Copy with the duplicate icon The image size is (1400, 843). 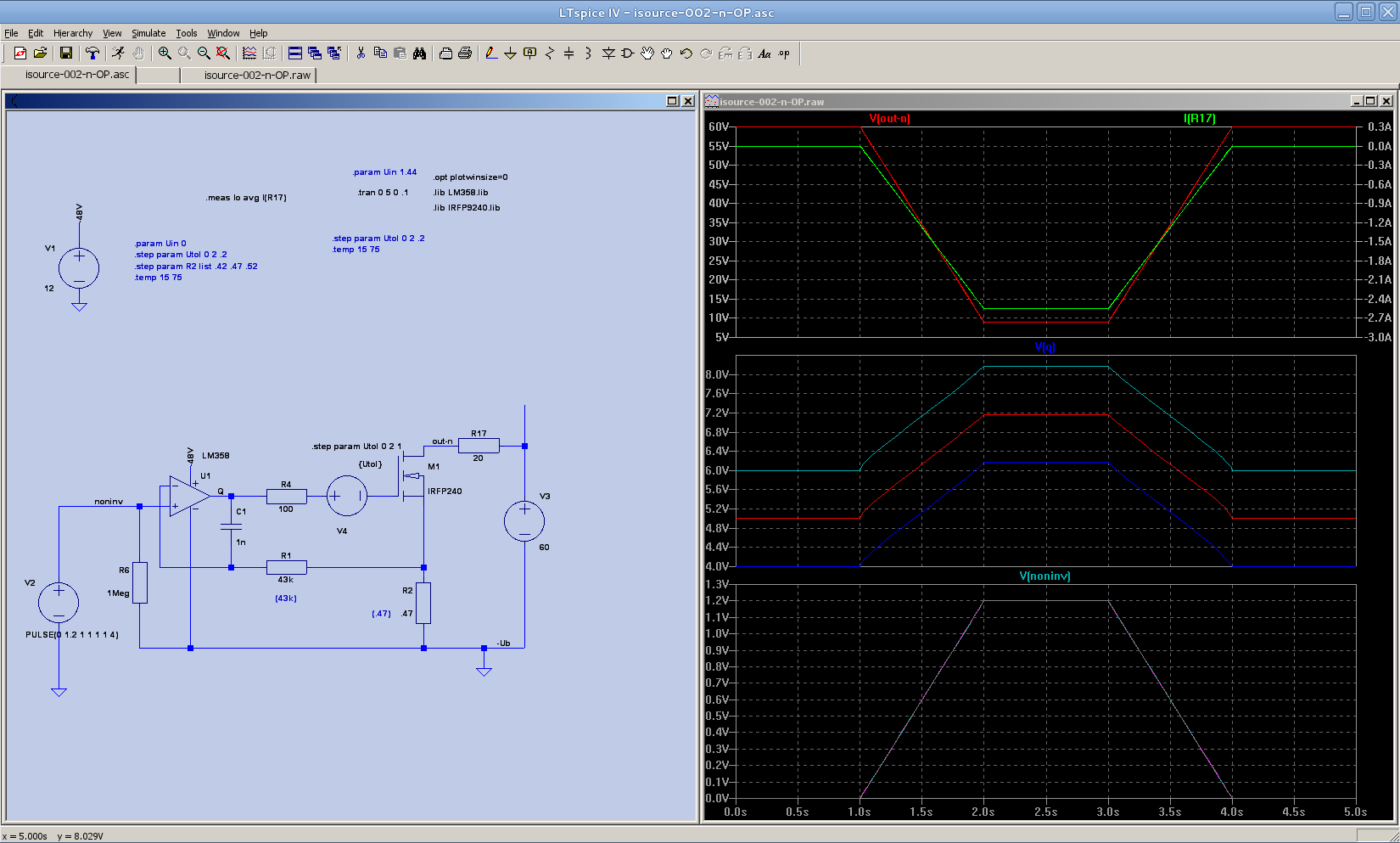pyautogui.click(x=380, y=53)
